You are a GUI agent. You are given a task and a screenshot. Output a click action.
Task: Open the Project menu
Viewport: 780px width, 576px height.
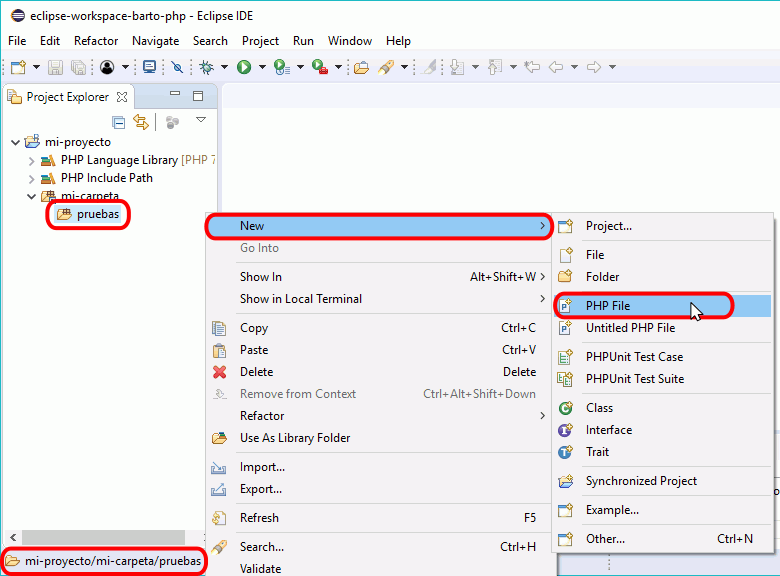[x=260, y=41]
